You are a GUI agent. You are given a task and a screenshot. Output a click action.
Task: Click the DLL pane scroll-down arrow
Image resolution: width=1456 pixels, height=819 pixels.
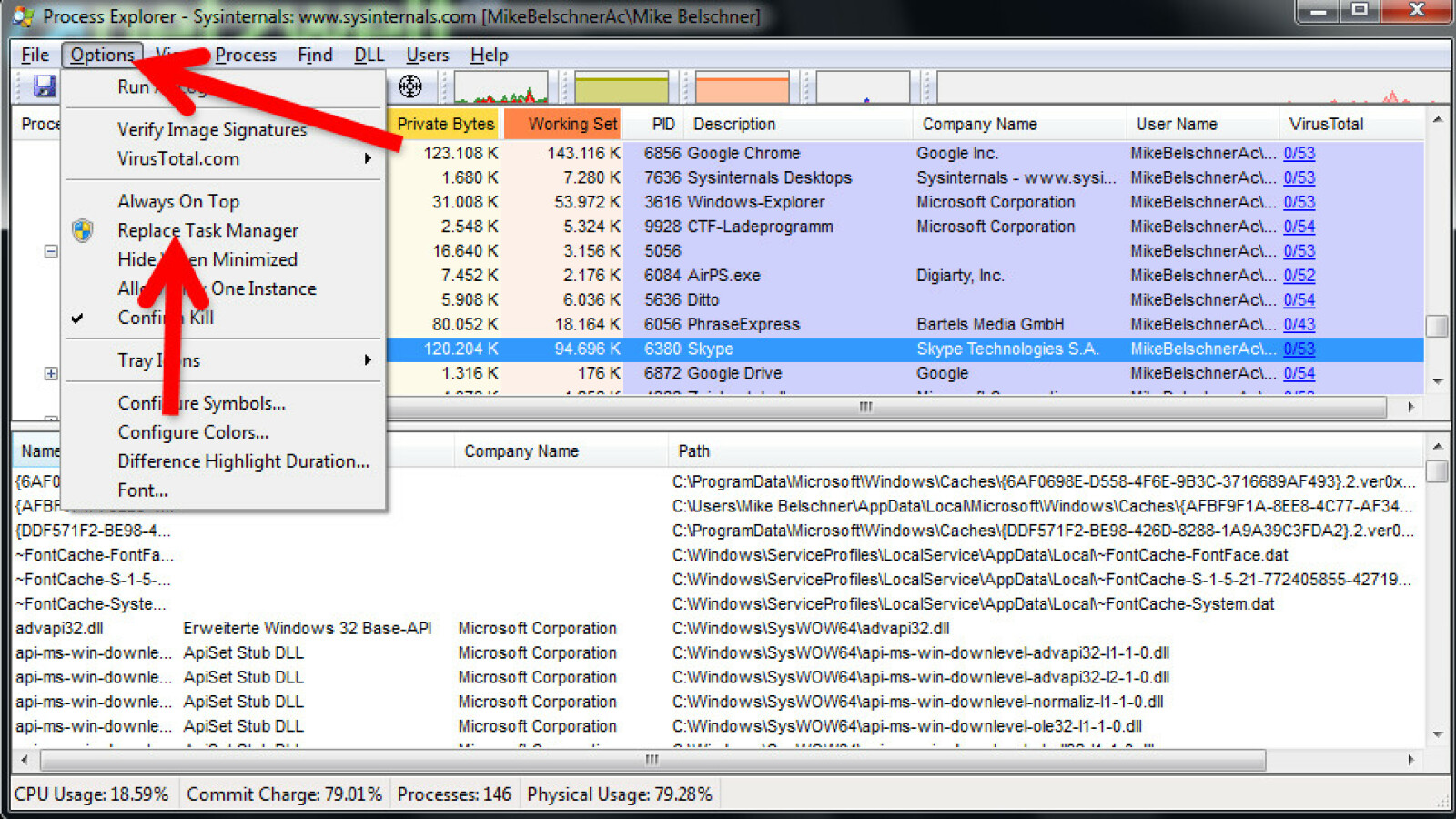click(x=1437, y=733)
